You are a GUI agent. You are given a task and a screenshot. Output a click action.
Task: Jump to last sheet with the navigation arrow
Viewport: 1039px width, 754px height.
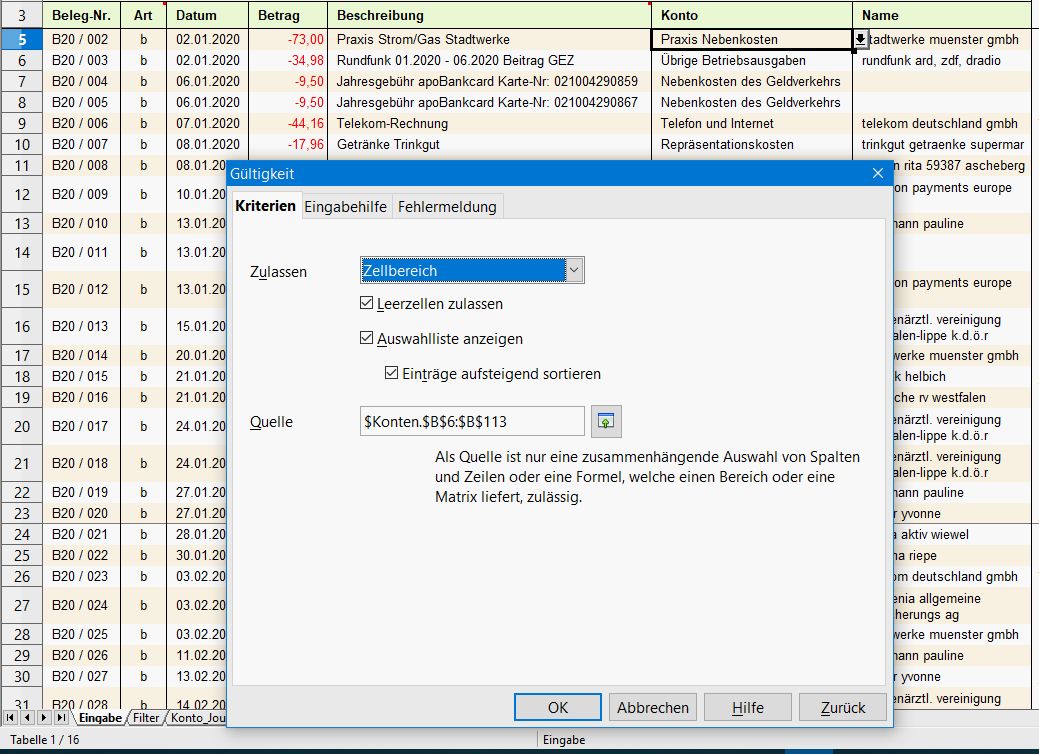[x=61, y=718]
